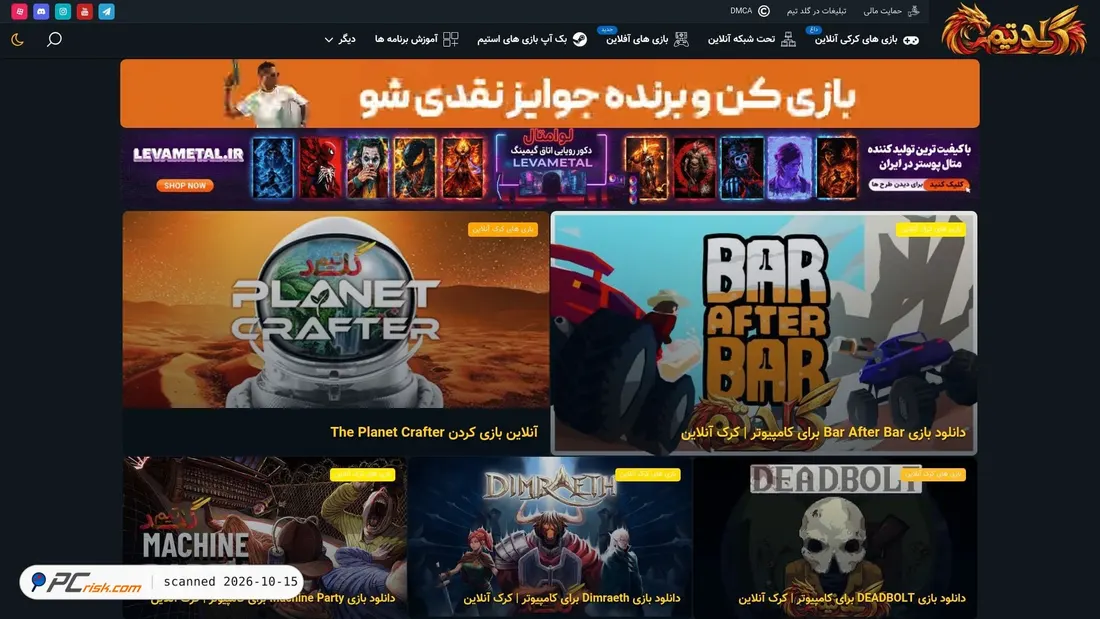The width and height of the screenshot is (1100, 619).
Task: Open the تحت شبکه آنلاین menu
Action: pos(741,39)
